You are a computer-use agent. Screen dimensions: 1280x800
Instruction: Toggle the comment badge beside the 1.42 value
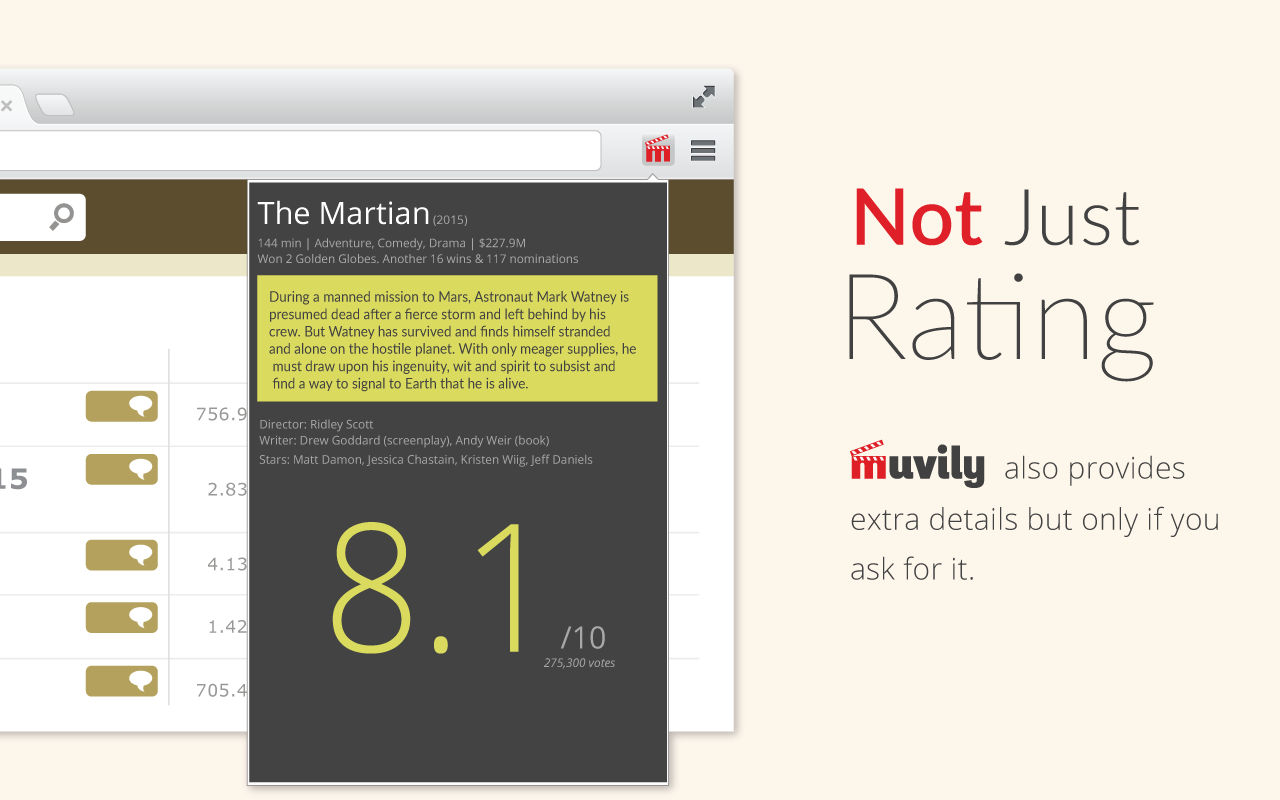click(x=122, y=618)
